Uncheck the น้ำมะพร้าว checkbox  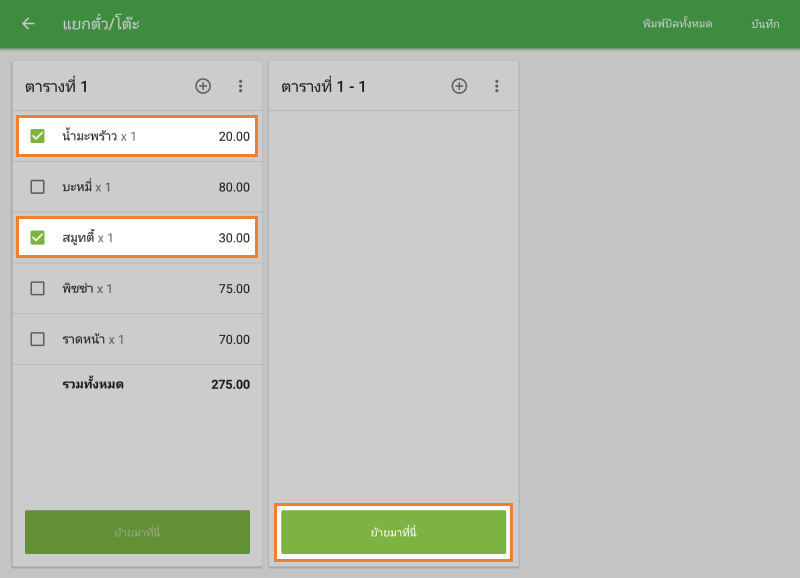coord(38,136)
